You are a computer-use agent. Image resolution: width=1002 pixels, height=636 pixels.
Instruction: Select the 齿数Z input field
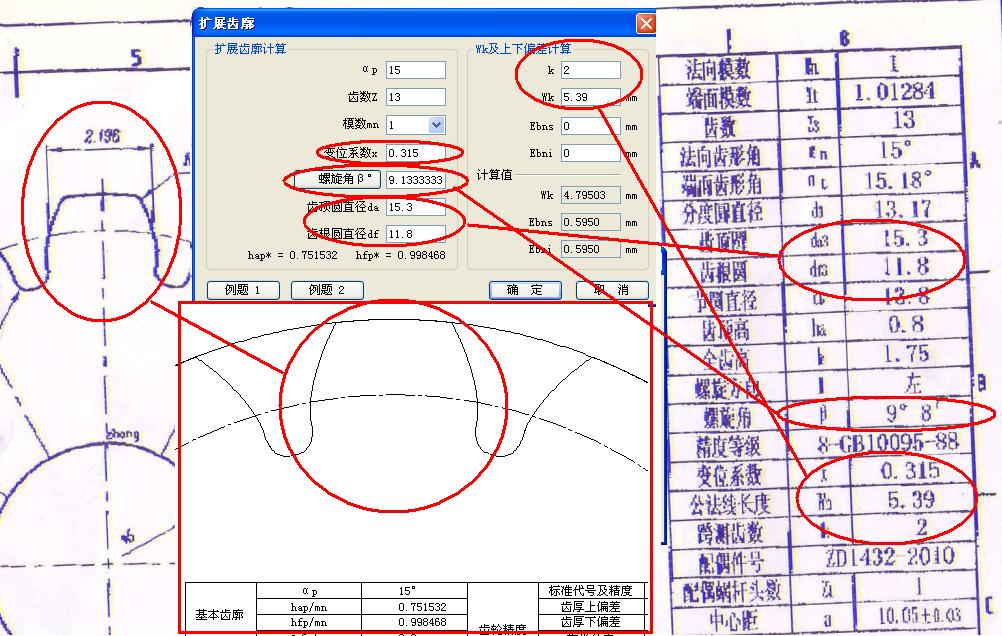click(415, 97)
